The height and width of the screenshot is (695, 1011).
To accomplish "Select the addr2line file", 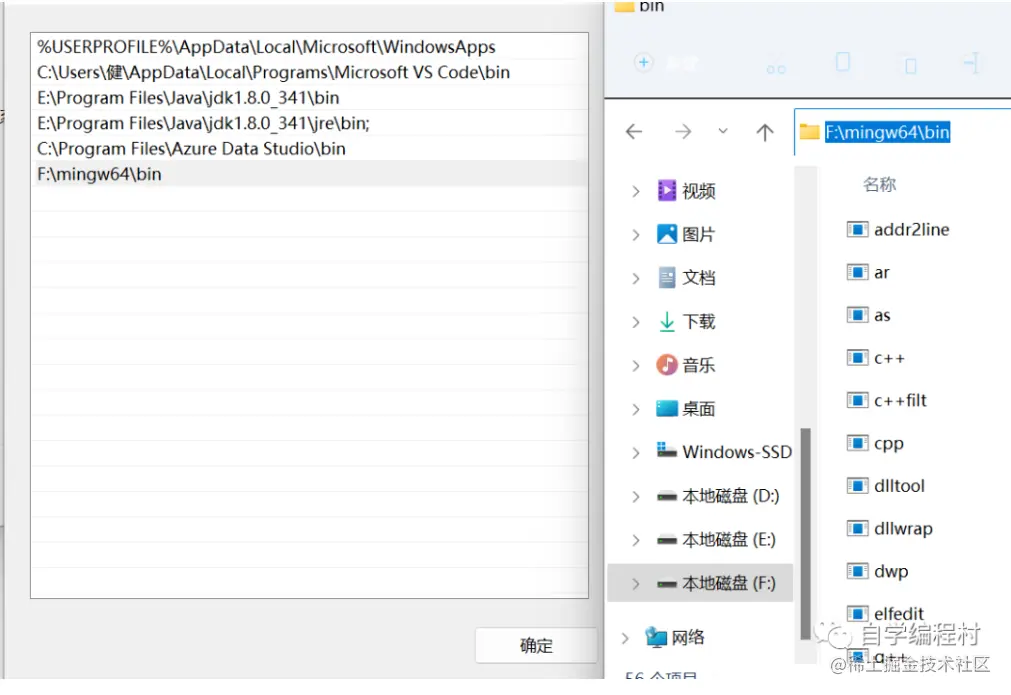I will [x=898, y=230].
